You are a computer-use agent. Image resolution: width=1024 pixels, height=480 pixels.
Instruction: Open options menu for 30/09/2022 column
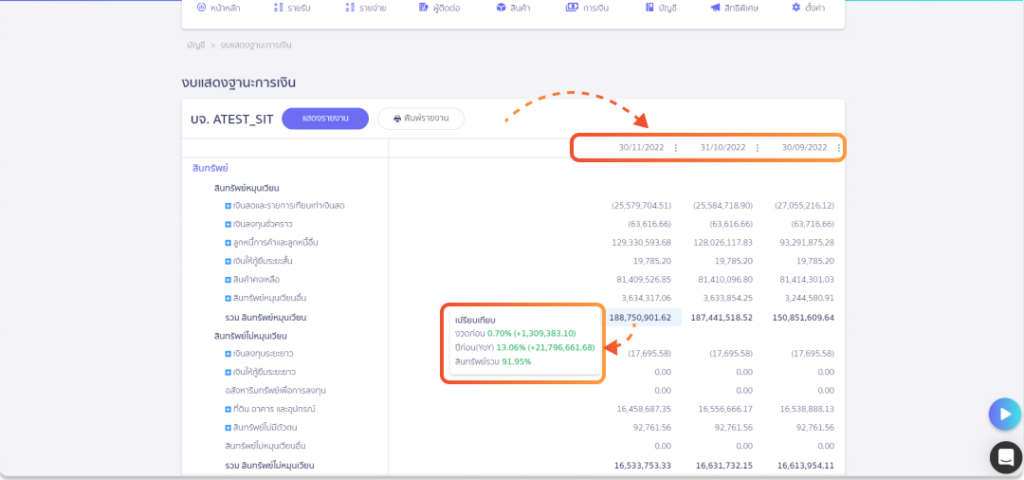click(x=839, y=148)
